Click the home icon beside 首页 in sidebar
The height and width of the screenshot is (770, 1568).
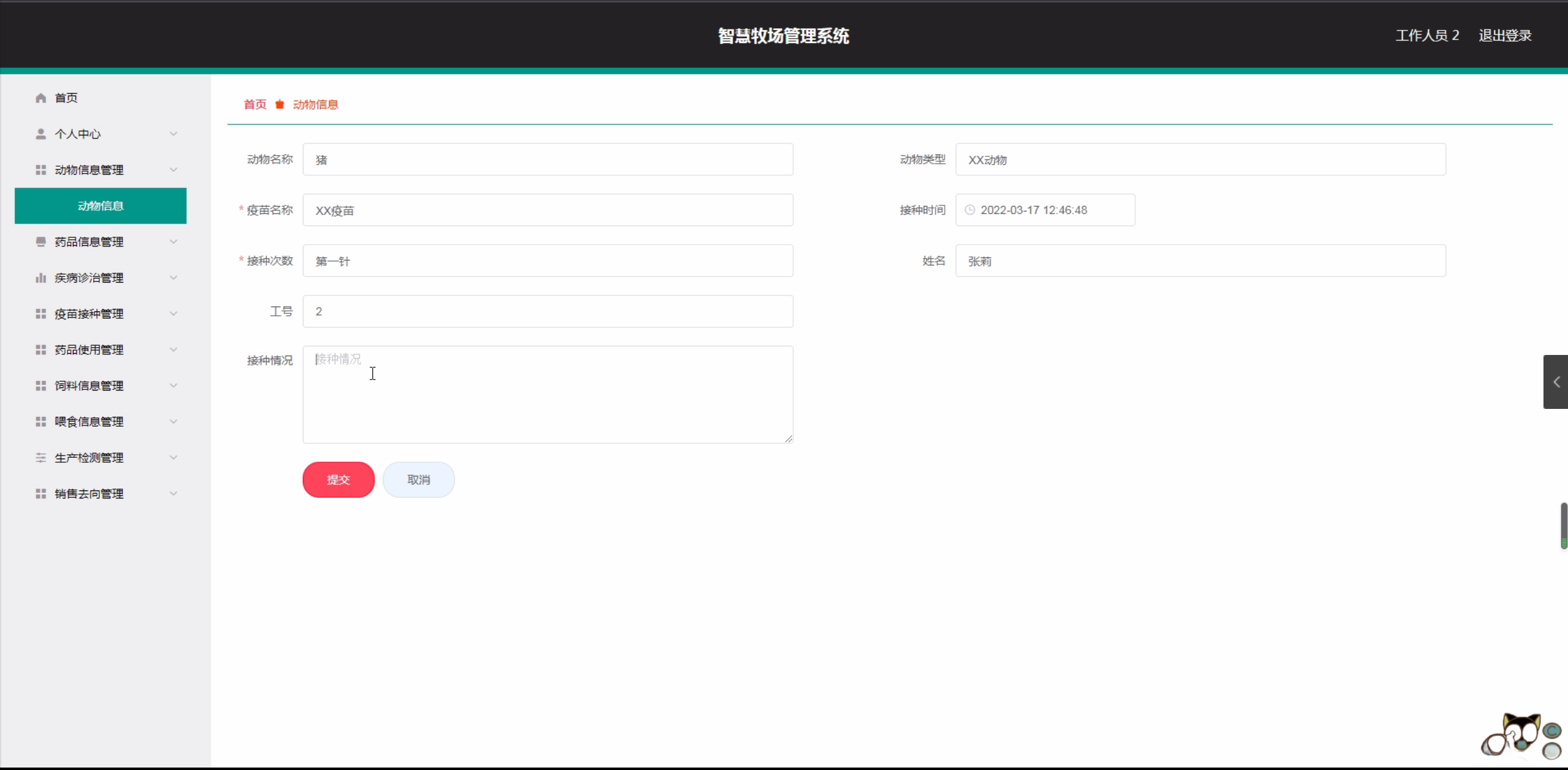click(40, 98)
